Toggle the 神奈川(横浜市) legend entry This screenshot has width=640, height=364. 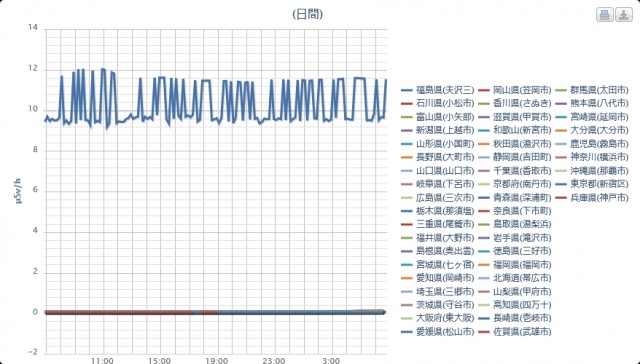[x=592, y=158]
